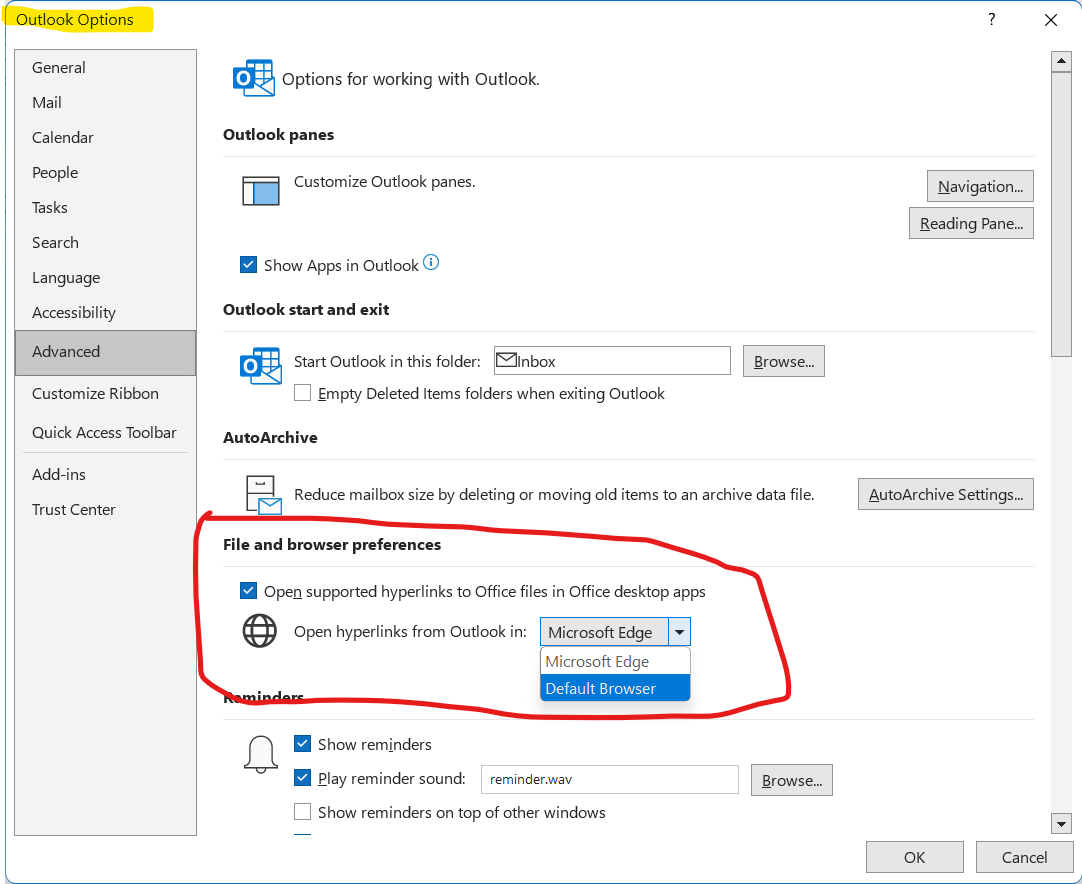Click the question mark help icon
Screen dimensions: 1082x884
tap(992, 19)
